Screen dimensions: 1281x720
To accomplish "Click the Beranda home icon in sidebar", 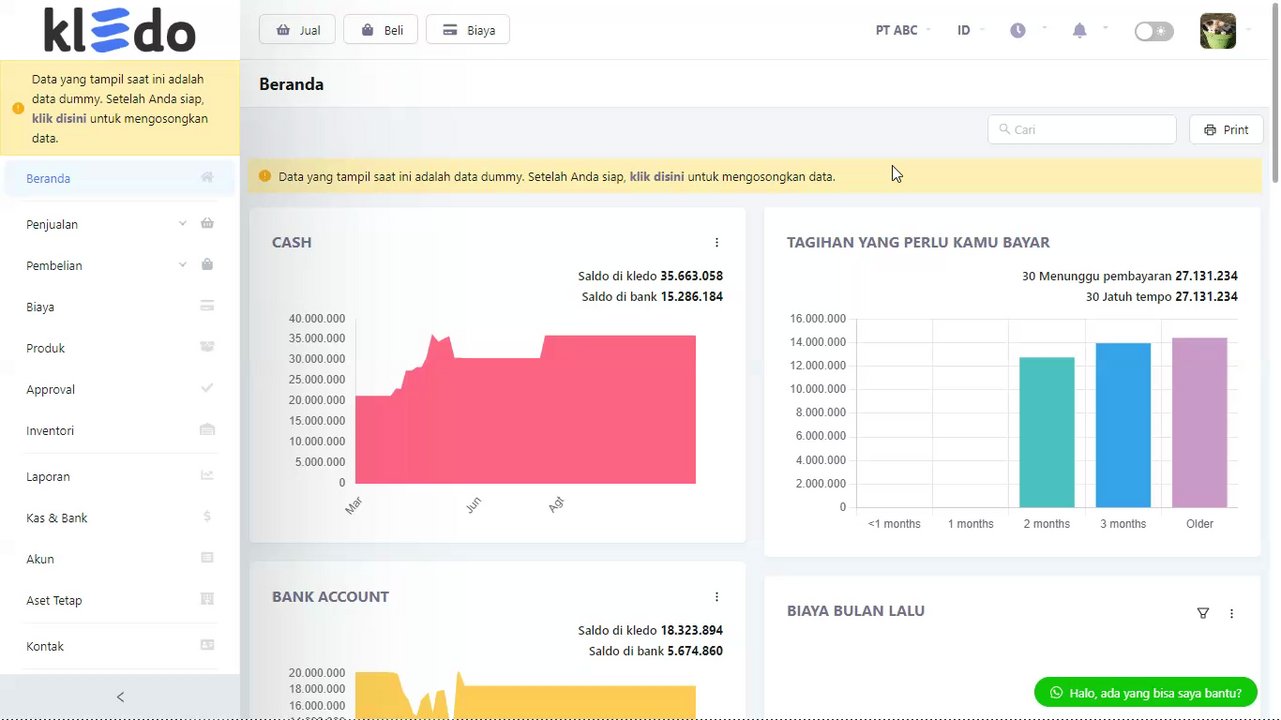I will 207,178.
